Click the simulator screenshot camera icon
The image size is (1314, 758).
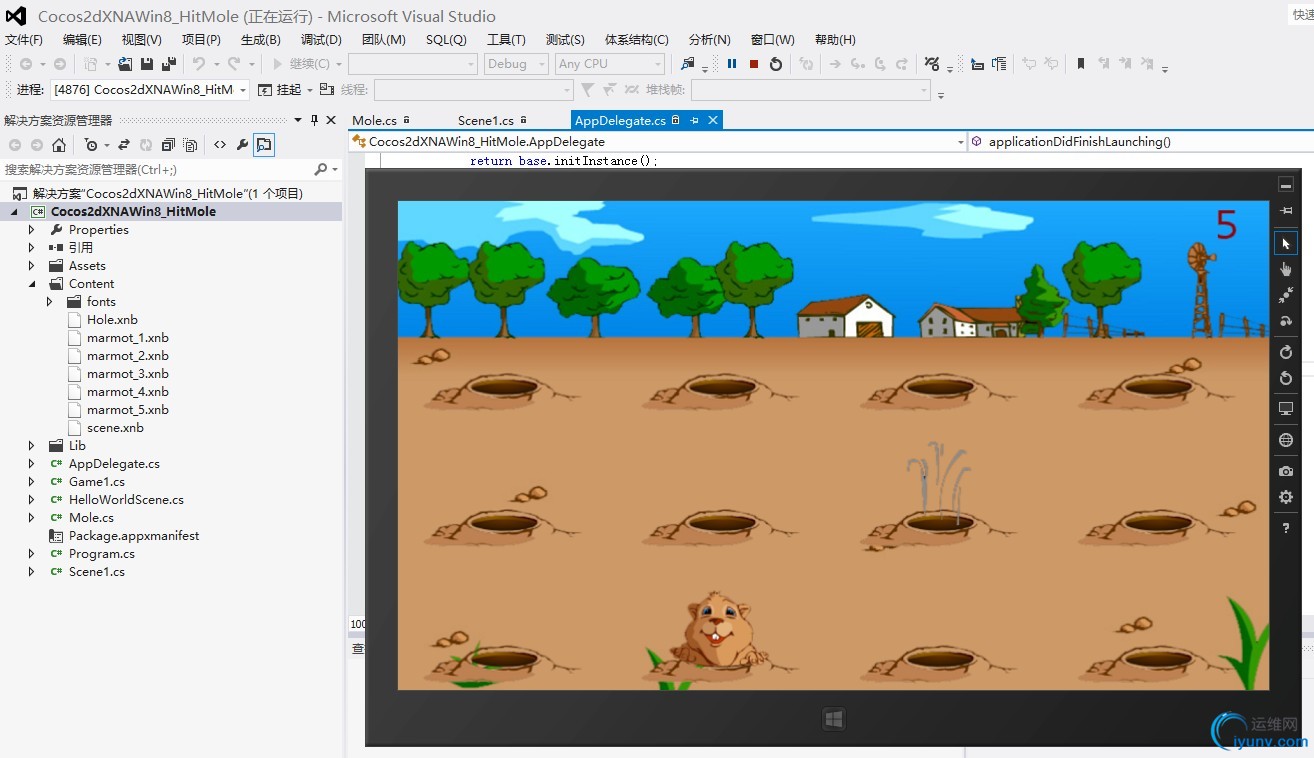coord(1286,471)
